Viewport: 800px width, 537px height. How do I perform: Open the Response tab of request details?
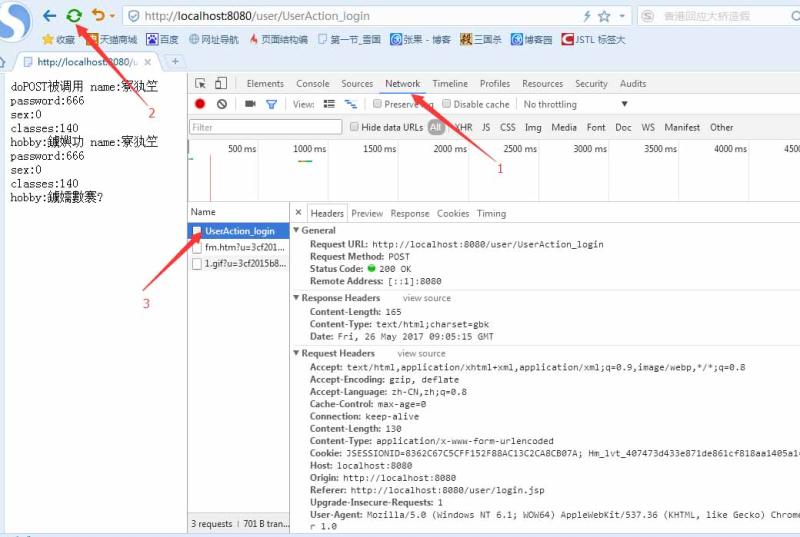(410, 214)
